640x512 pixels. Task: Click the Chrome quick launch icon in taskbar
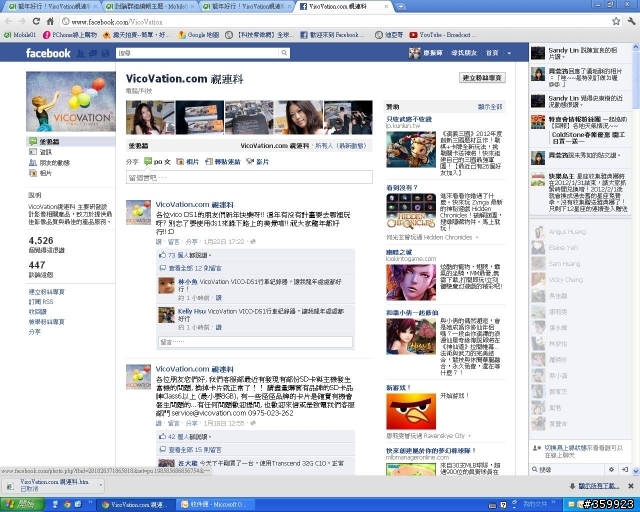click(67, 505)
